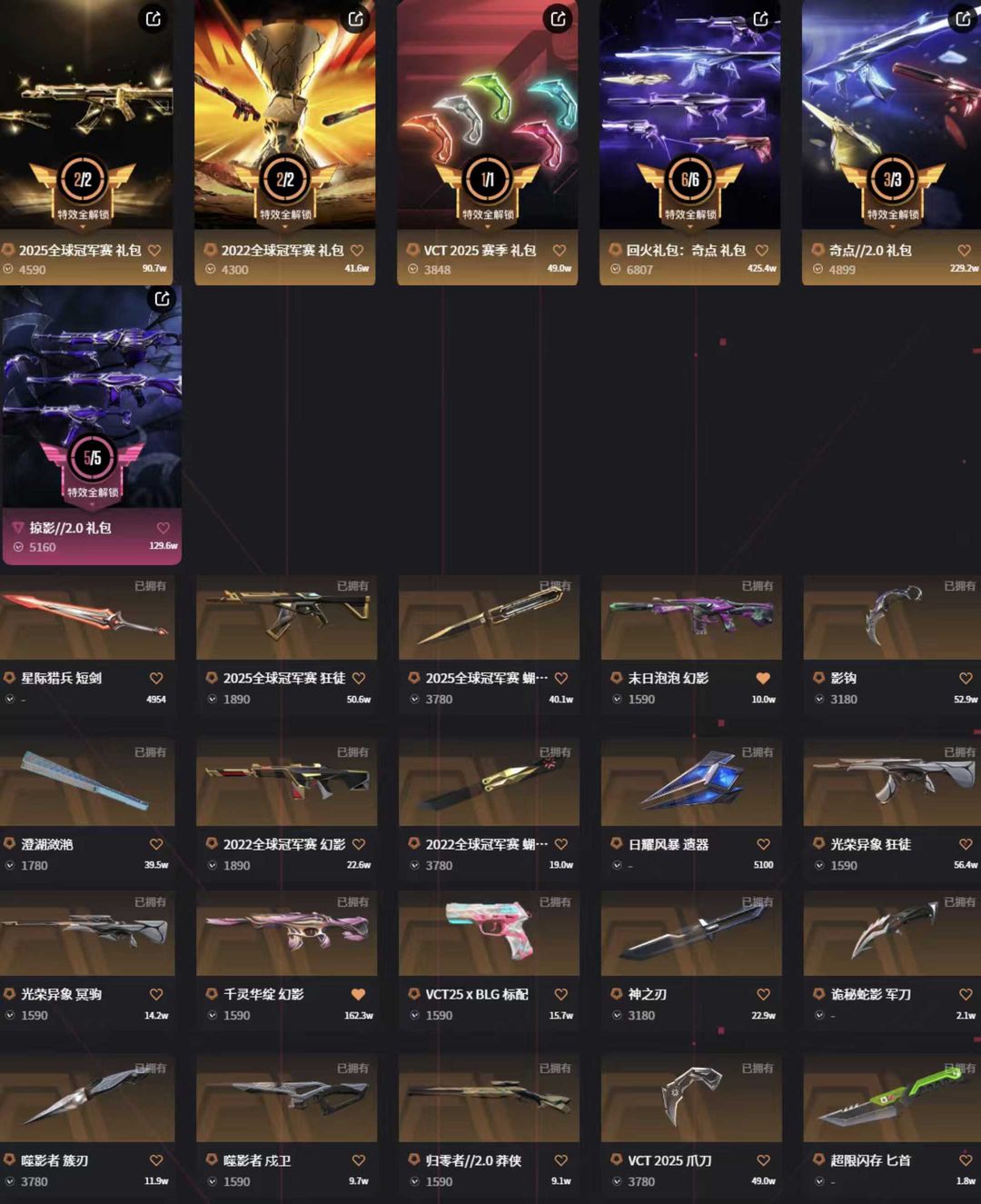Share the 回火礼包：奇点 礼包 card
This screenshot has height=1204, width=981.
(x=760, y=18)
